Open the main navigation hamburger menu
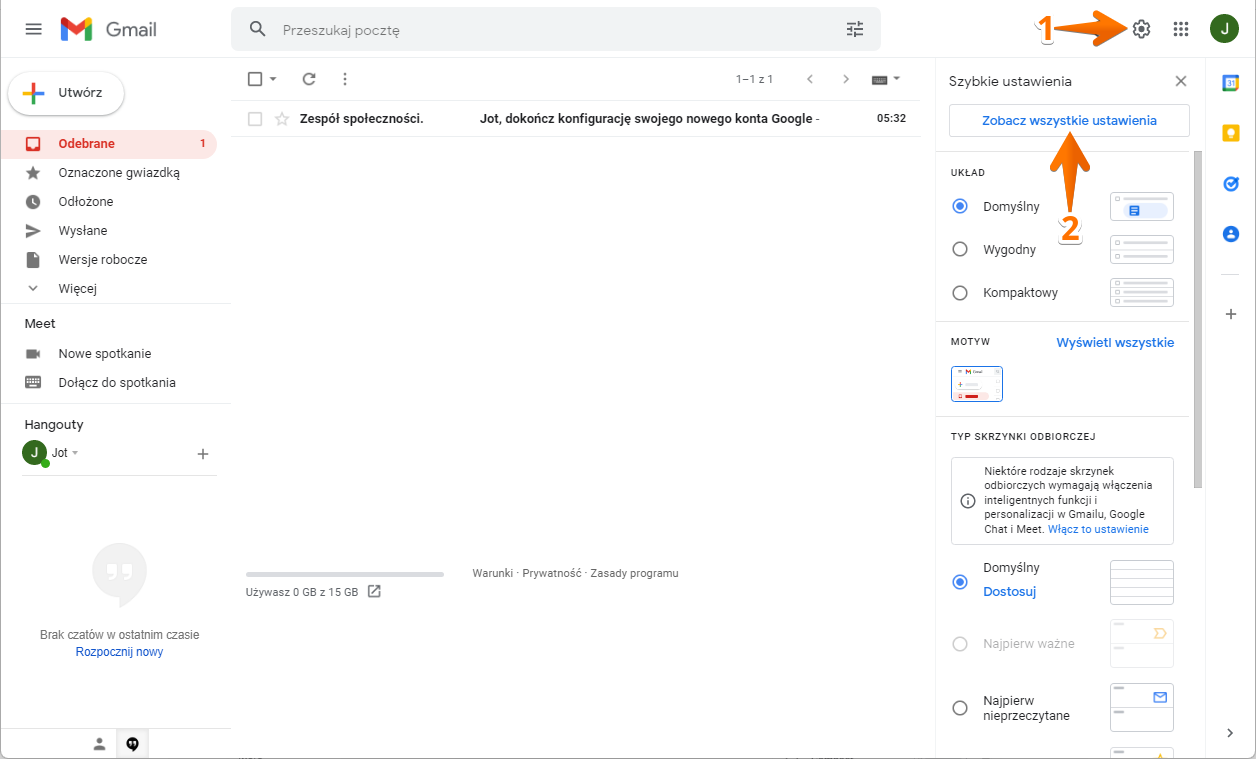 click(x=33, y=28)
